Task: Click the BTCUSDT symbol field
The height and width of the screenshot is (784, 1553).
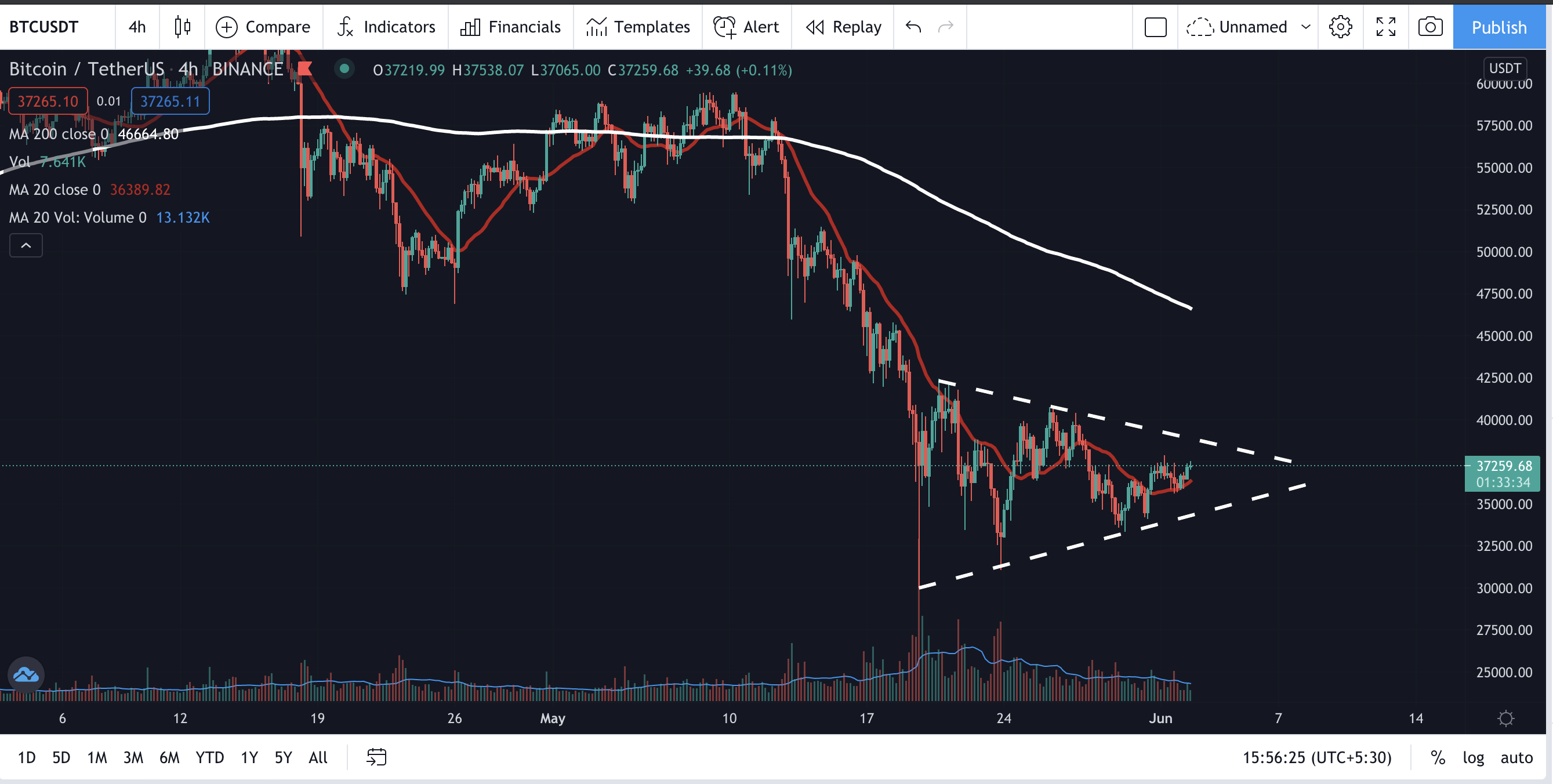Action: coord(43,27)
